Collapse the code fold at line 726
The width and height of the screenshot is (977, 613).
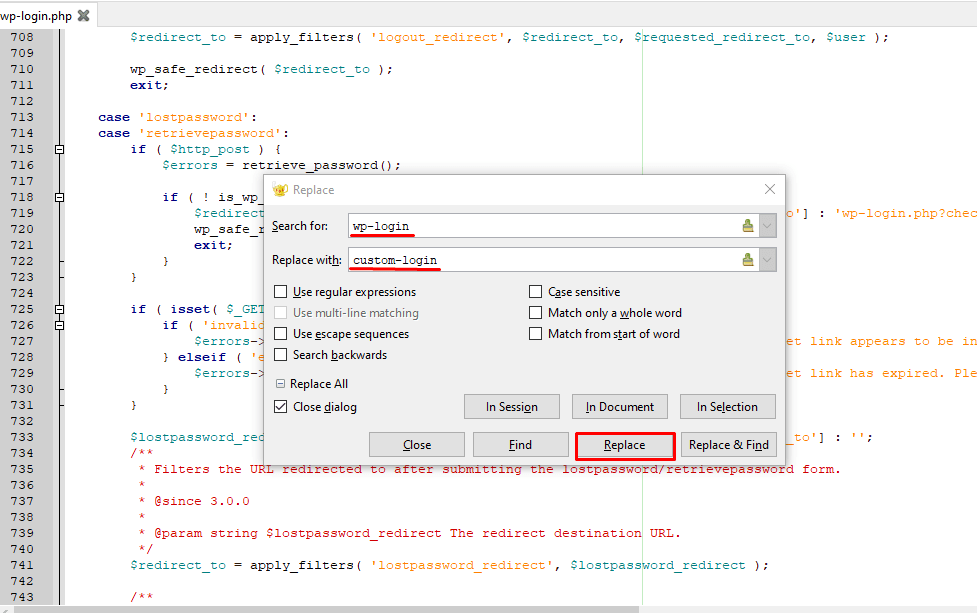59,325
